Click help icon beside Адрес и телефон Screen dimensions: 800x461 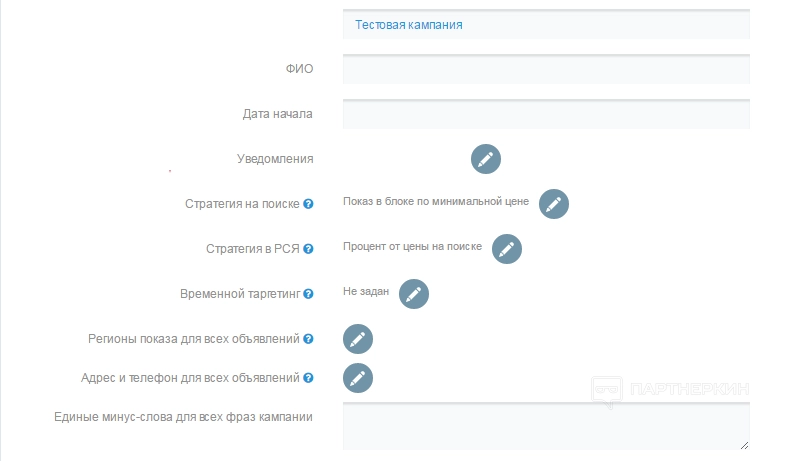pyautogui.click(x=308, y=378)
